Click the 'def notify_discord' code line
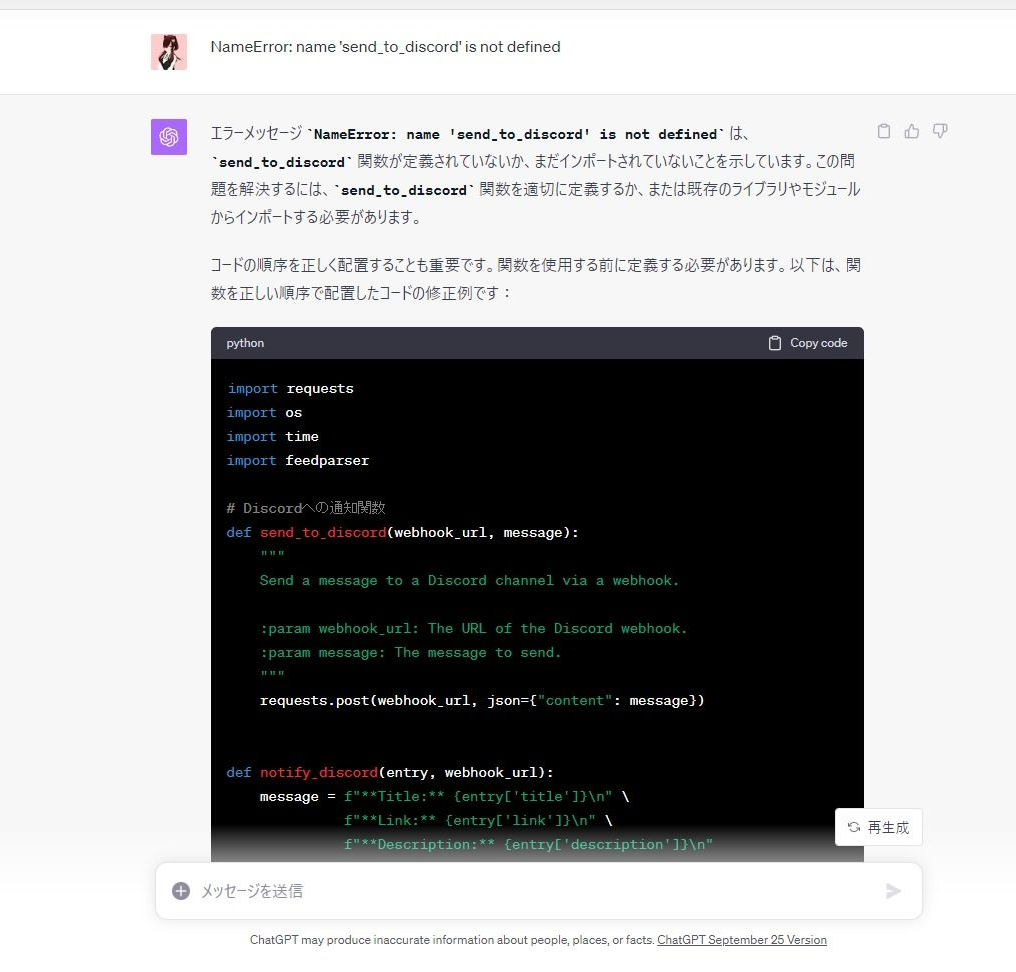This screenshot has height=972, width=1016. coord(390,772)
